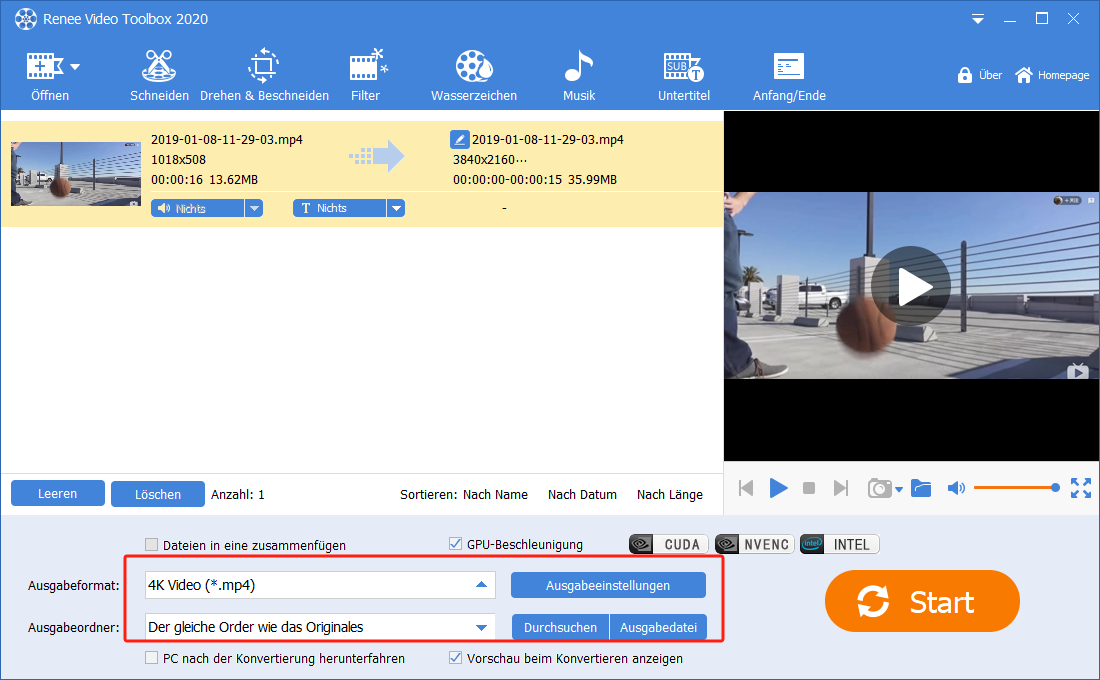Image resolution: width=1100 pixels, height=680 pixels.
Task: Click the Über lock icon
Action: tap(965, 75)
